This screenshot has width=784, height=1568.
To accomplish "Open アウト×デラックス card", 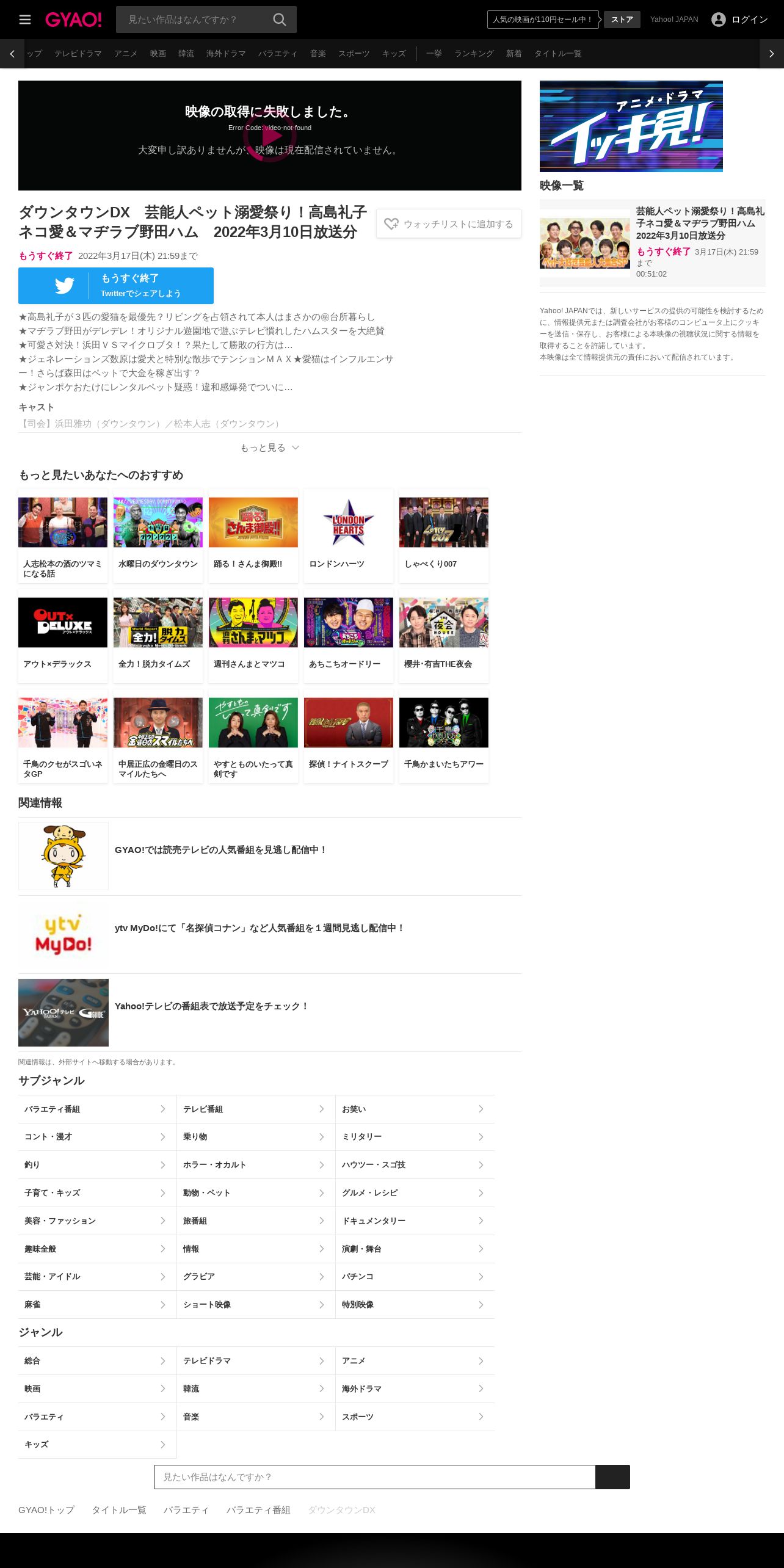I will click(x=63, y=636).
